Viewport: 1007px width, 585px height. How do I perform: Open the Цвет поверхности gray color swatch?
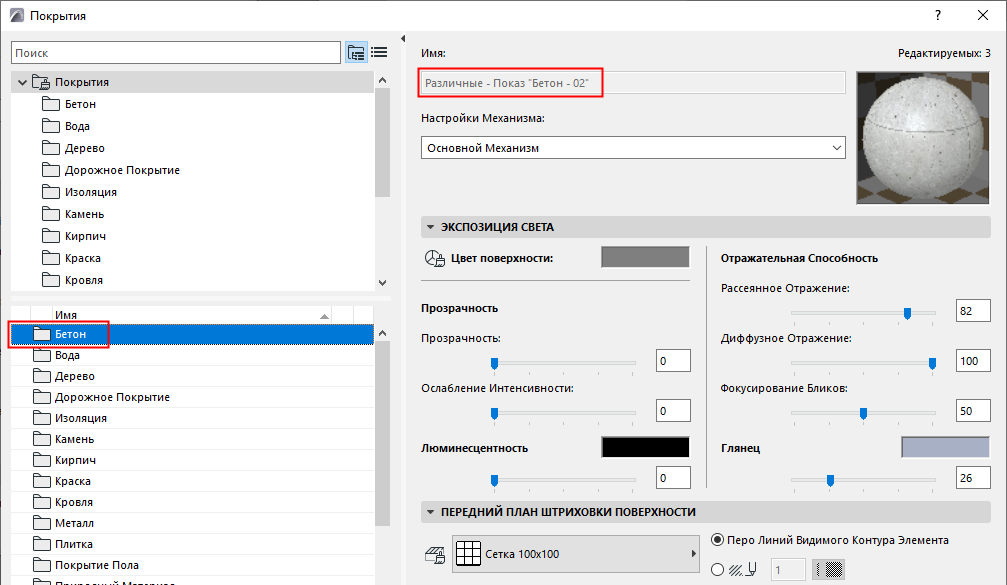[645, 257]
